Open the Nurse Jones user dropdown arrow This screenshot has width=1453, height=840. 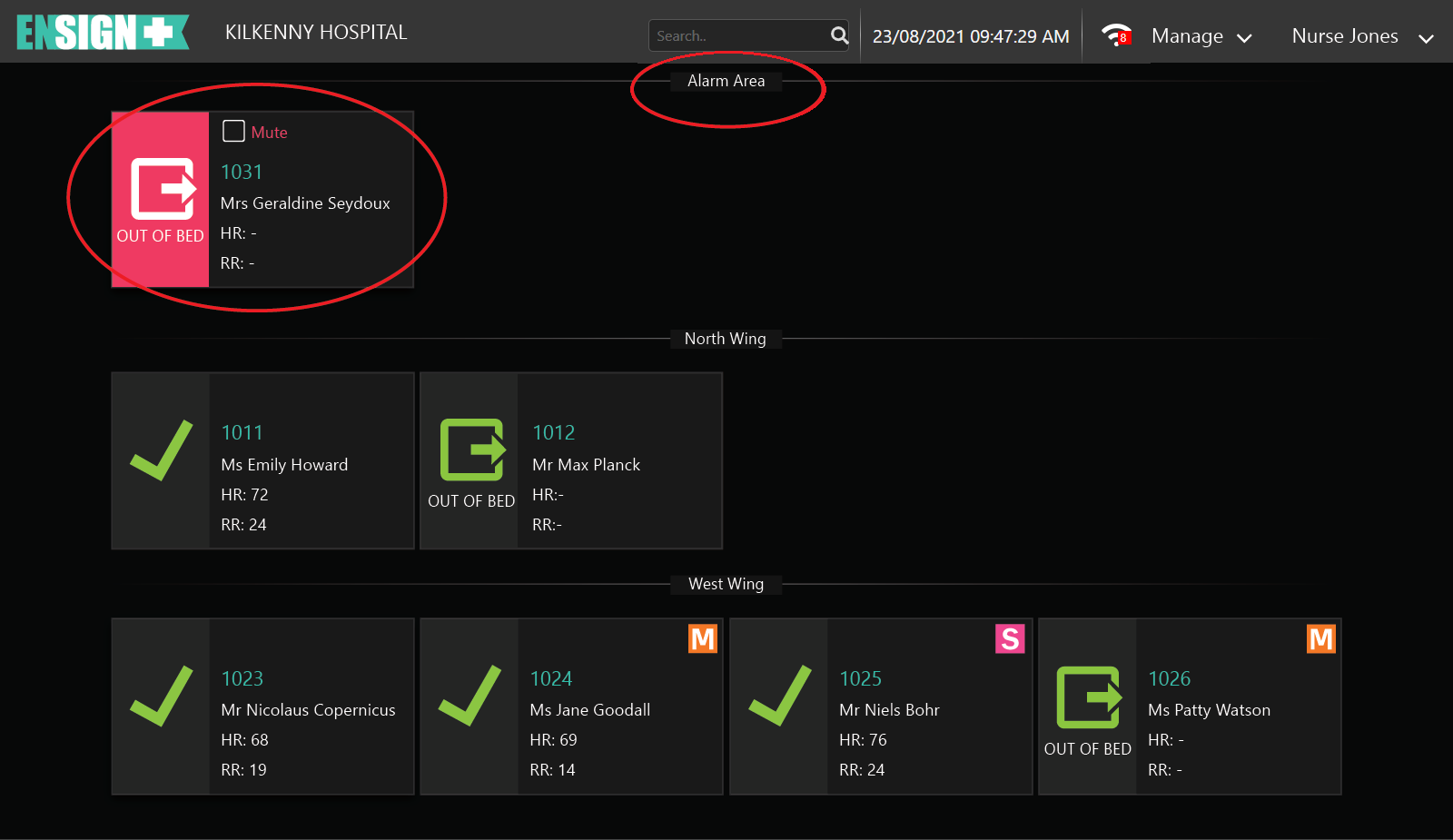click(x=1426, y=38)
